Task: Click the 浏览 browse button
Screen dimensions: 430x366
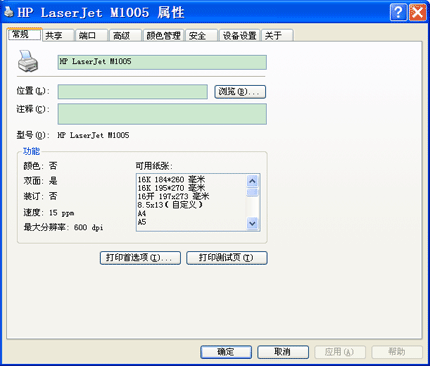Action: click(x=240, y=92)
